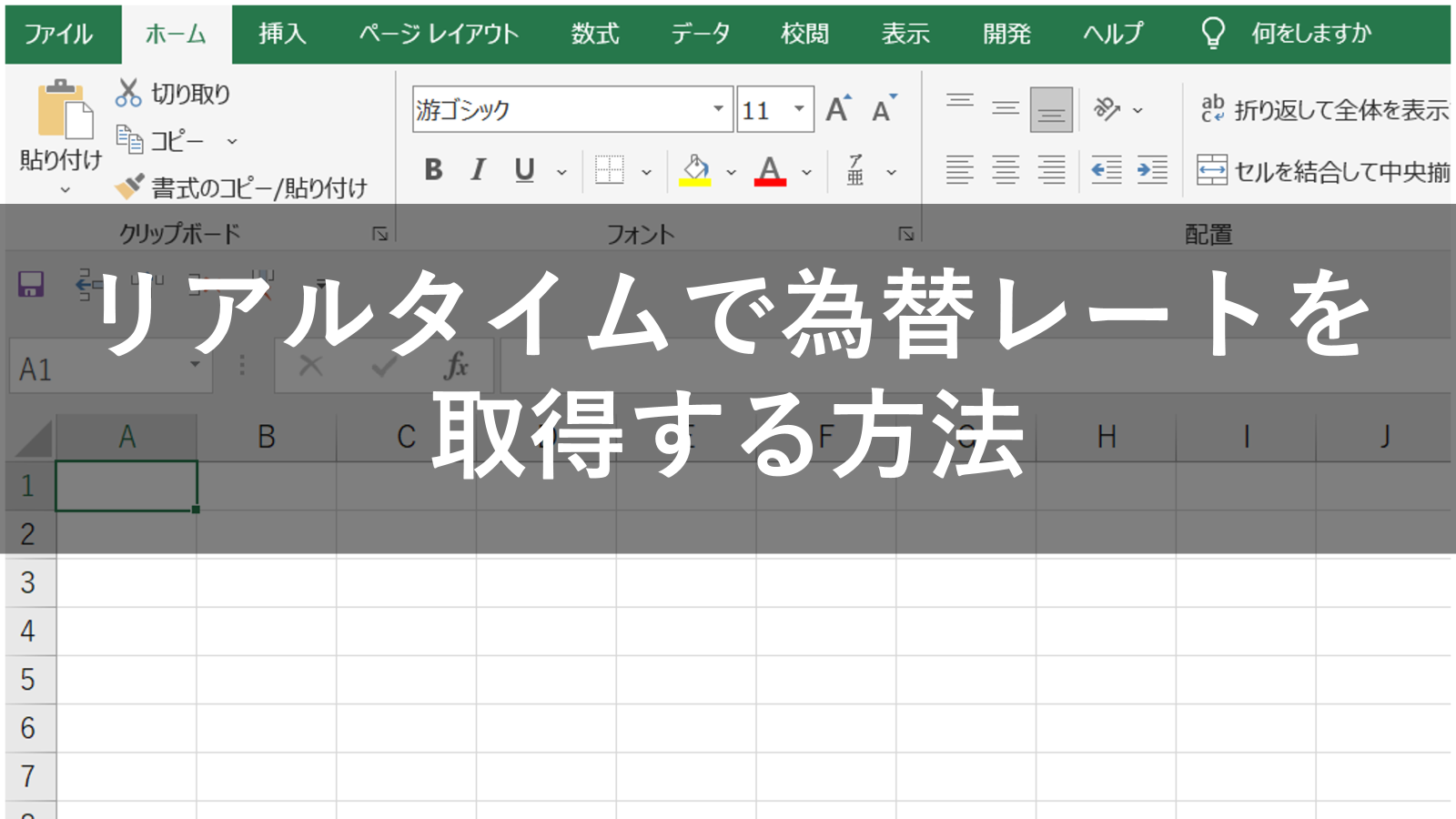Switch to the 表示 (View) tab

tap(905, 35)
